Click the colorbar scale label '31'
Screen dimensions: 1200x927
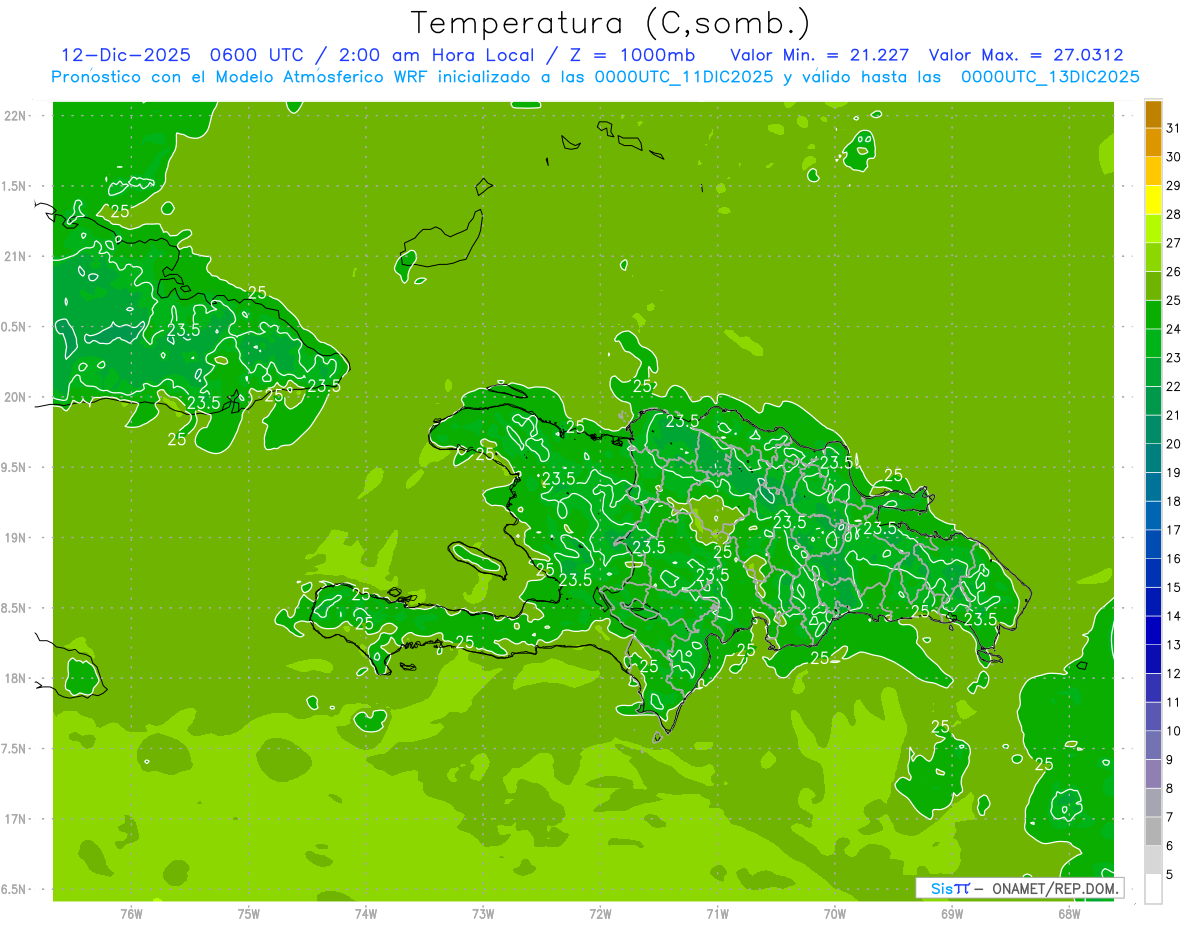pyautogui.click(x=1174, y=128)
